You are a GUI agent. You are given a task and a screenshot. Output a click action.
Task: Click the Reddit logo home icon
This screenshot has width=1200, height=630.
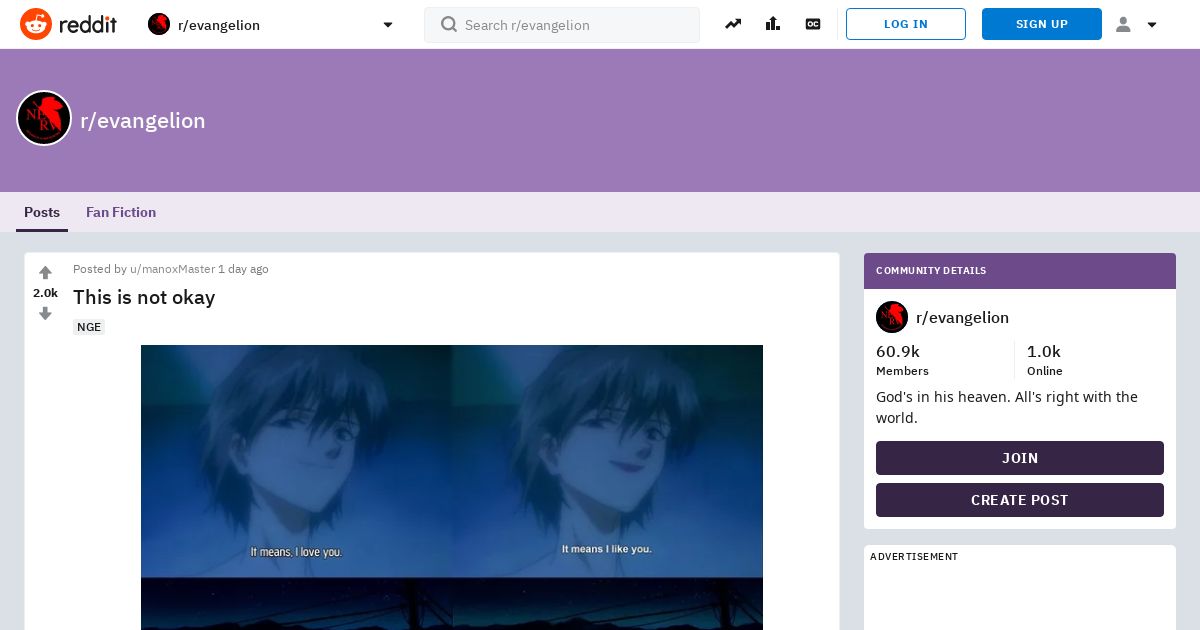36,24
